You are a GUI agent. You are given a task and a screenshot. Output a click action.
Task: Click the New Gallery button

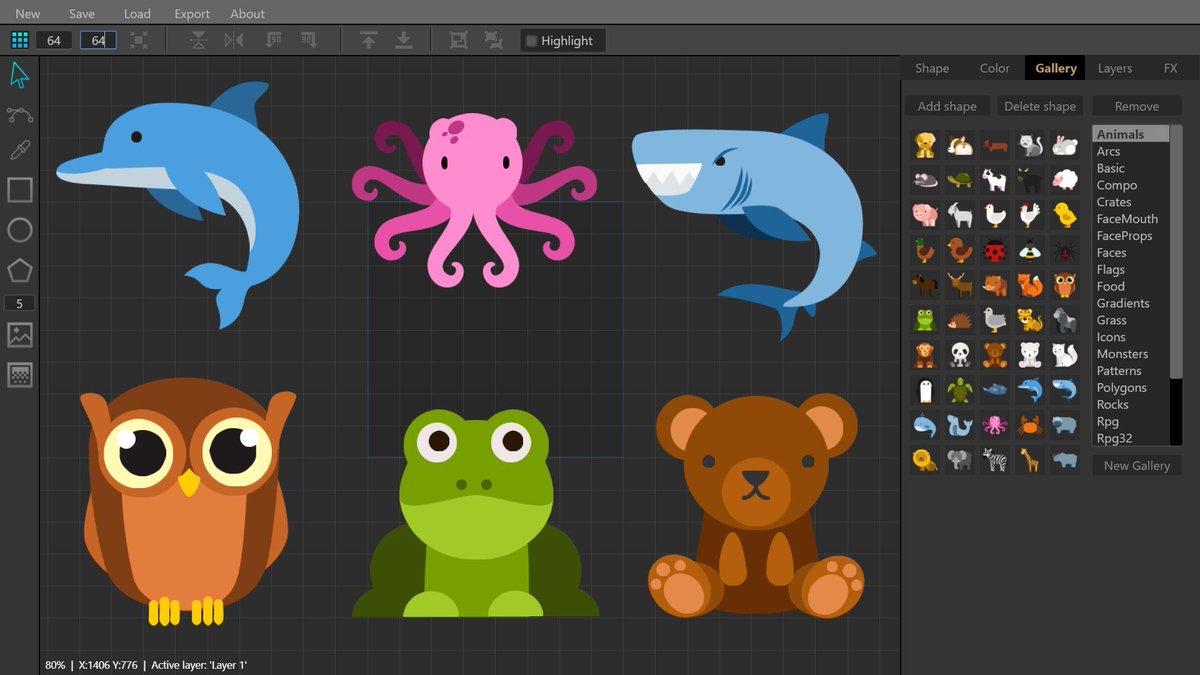click(1137, 465)
